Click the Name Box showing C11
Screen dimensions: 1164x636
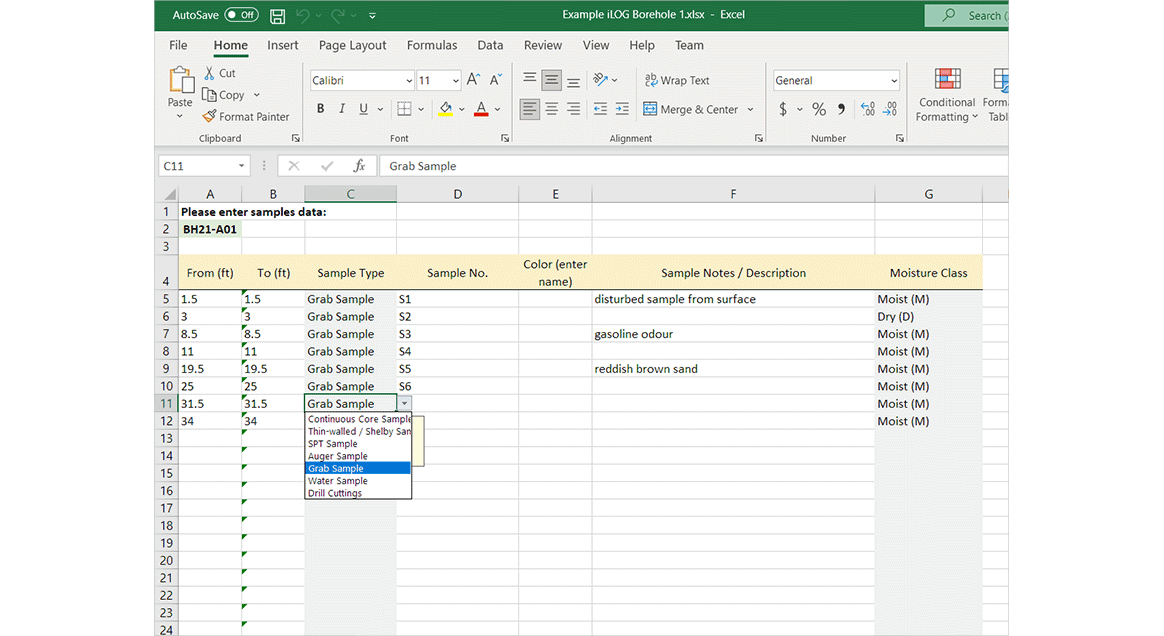click(203, 165)
